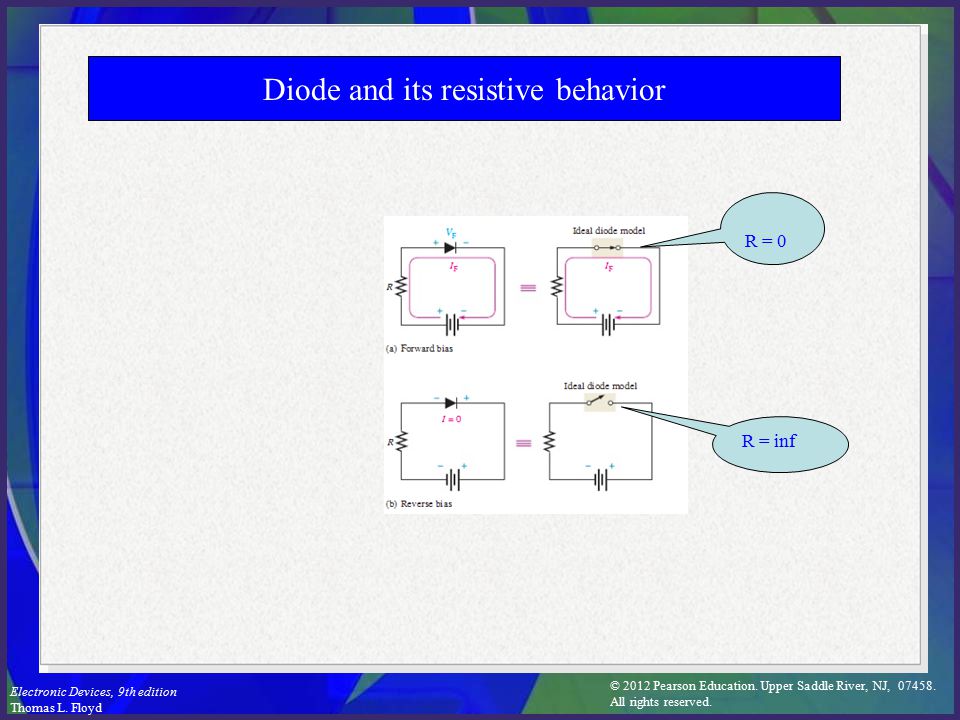The image size is (960, 720).
Task: Click the "I = 0" label
Action: [x=451, y=419]
